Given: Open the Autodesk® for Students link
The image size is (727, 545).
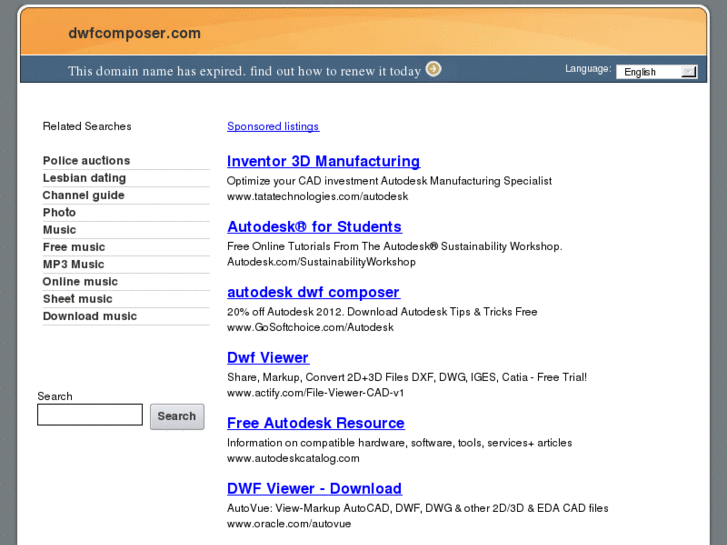Looking at the screenshot, I should point(314,226).
